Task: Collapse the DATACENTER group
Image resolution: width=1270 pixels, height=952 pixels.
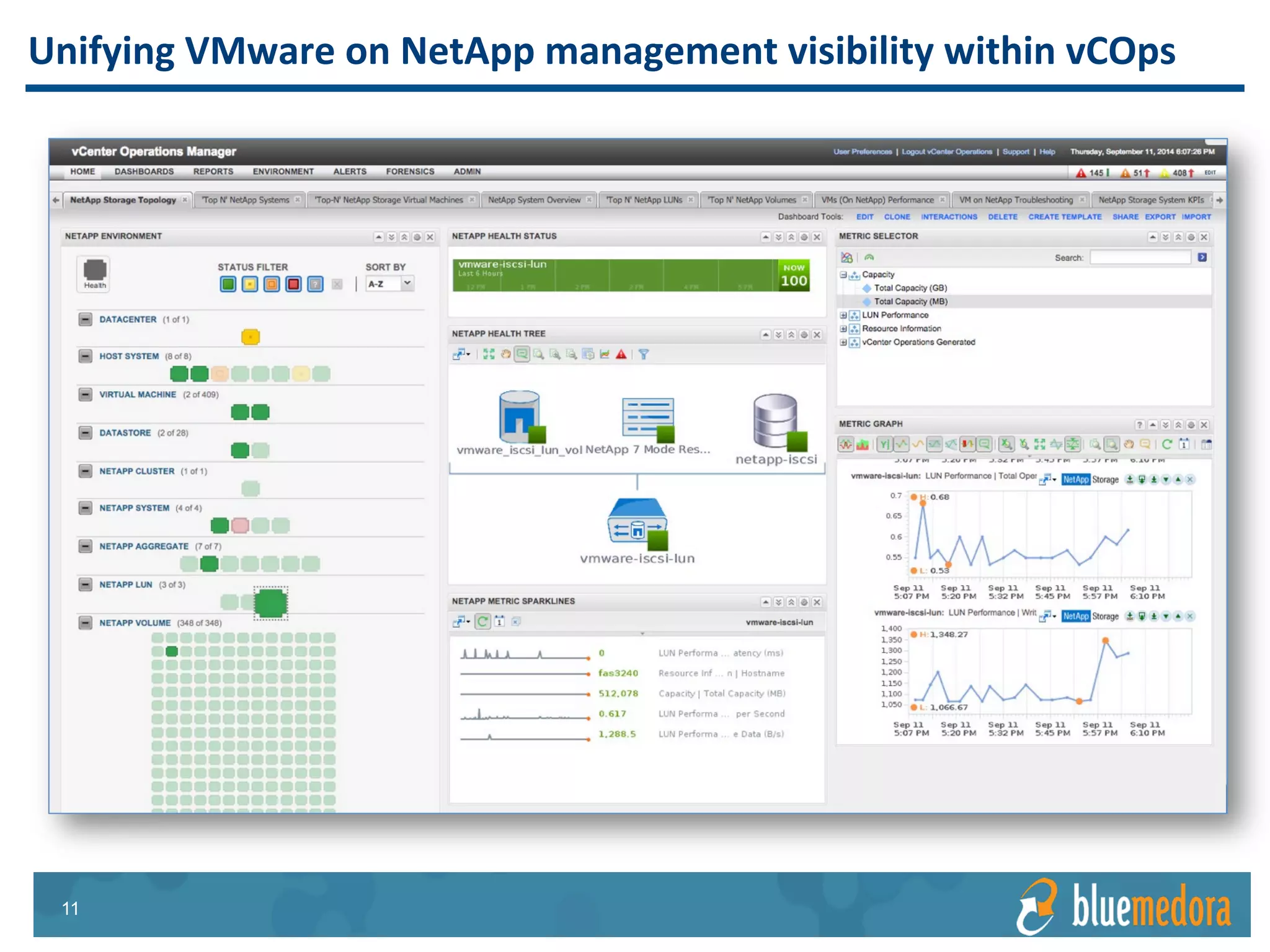Action: click(x=86, y=319)
